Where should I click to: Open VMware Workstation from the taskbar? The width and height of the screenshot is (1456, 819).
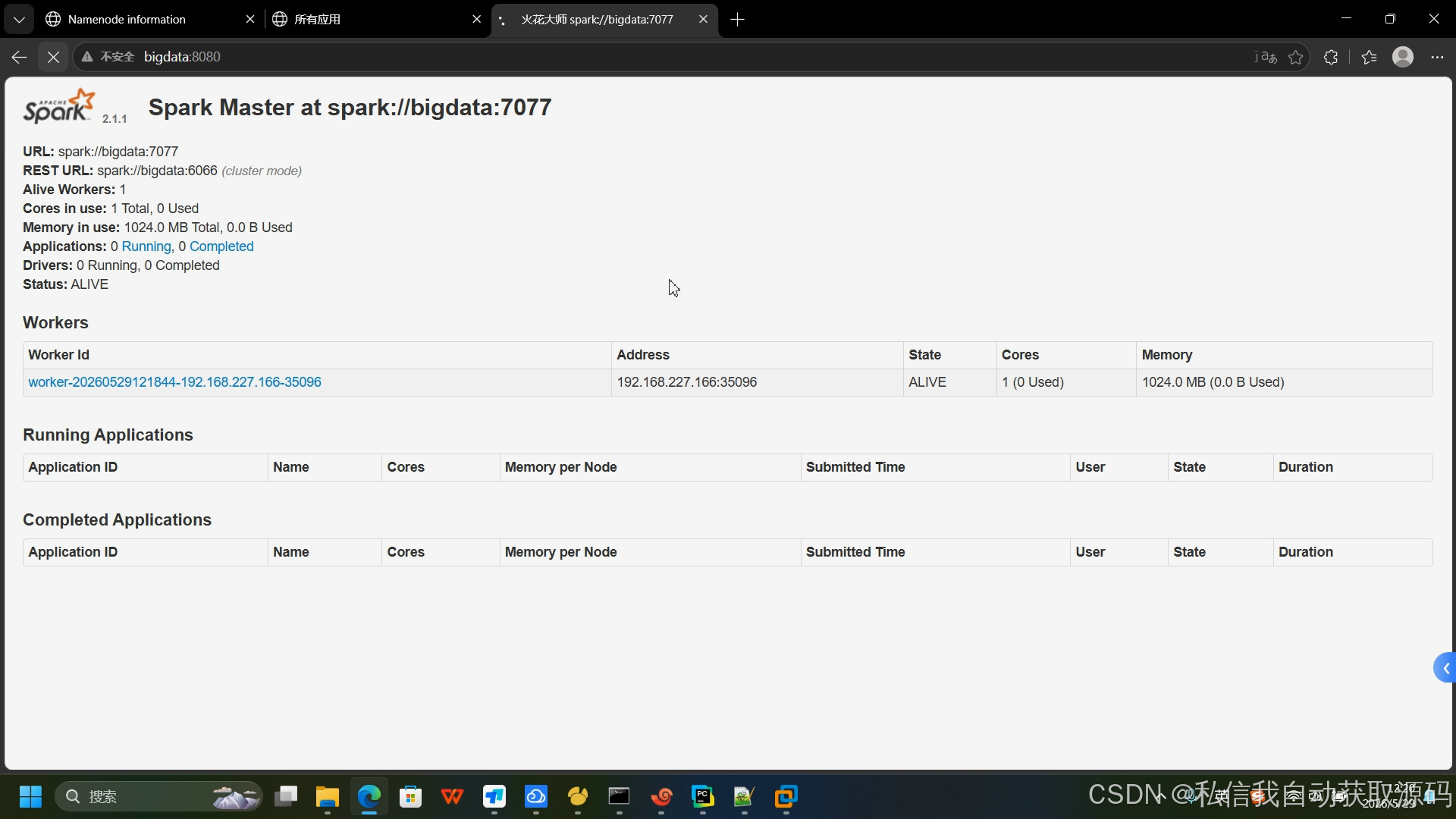[x=786, y=797]
